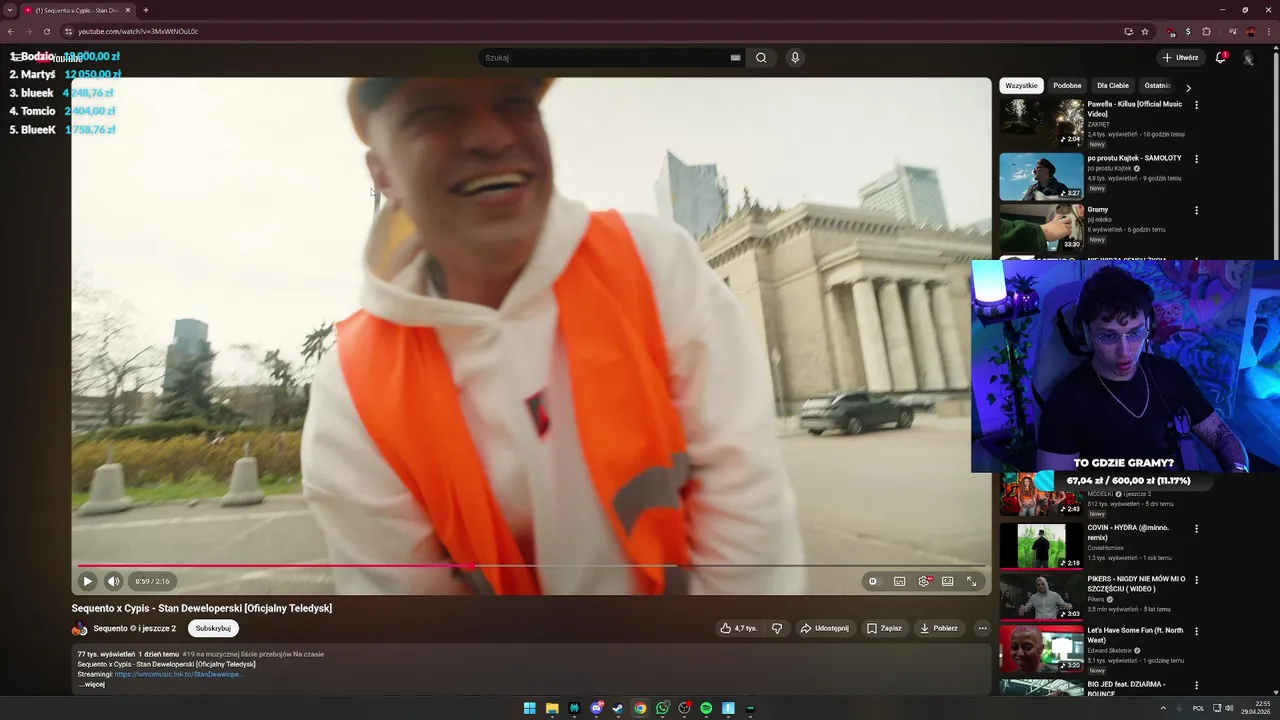This screenshot has width=1280, height=720.
Task: Open more actions menu beside Pobierz
Action: pos(982,628)
